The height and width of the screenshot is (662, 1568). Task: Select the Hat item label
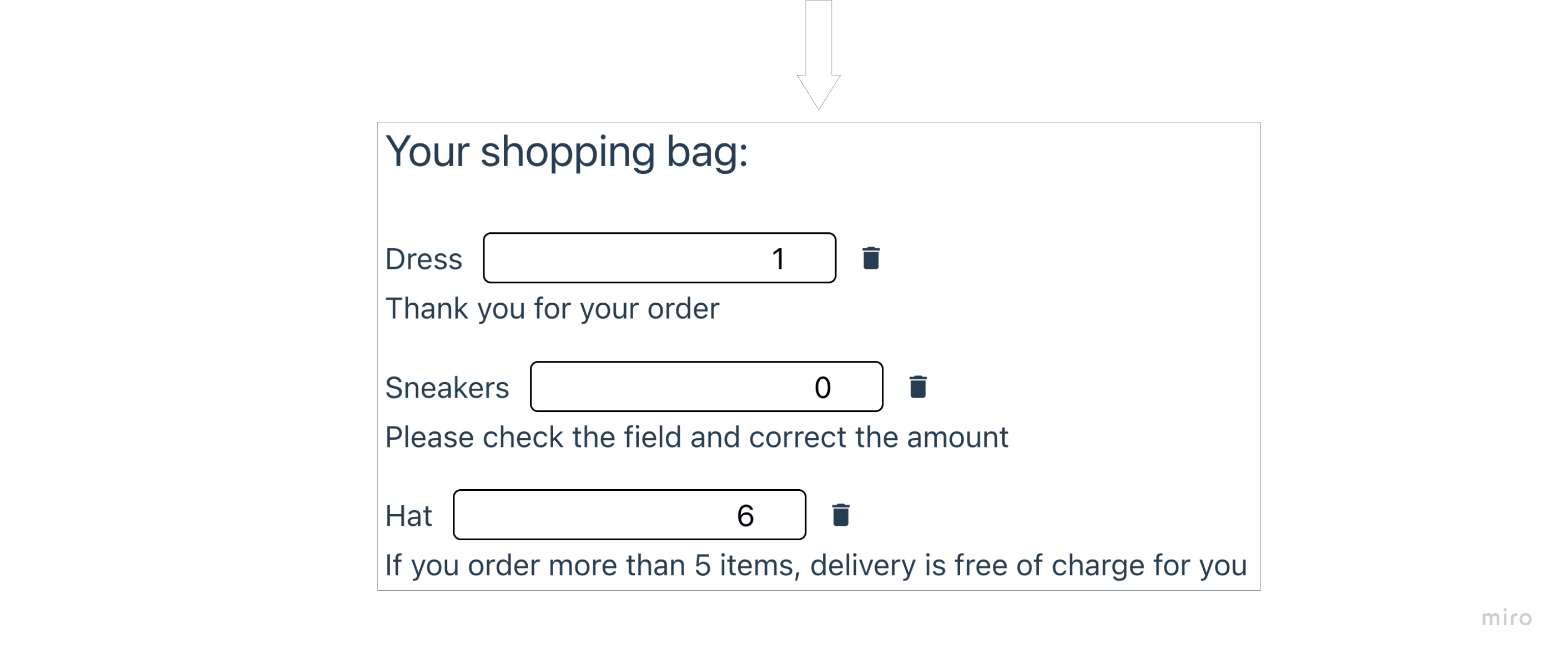(409, 516)
